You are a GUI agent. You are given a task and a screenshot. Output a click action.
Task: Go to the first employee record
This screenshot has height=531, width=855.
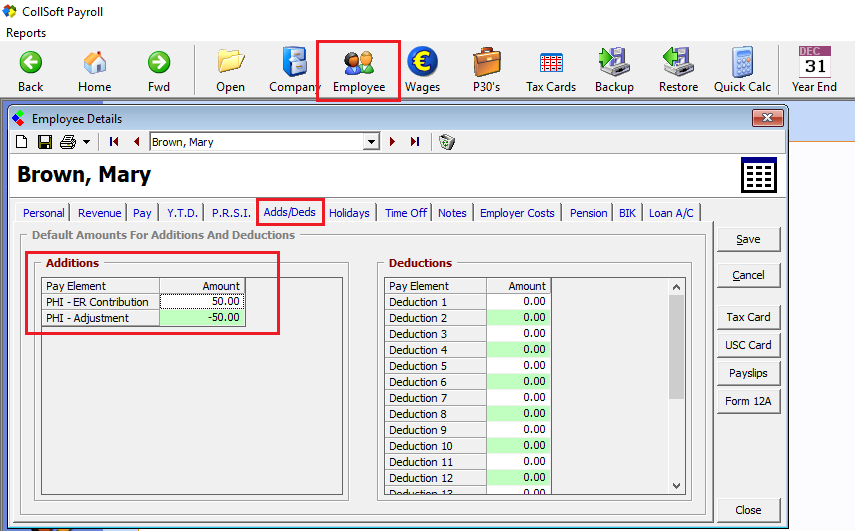pyautogui.click(x=114, y=142)
